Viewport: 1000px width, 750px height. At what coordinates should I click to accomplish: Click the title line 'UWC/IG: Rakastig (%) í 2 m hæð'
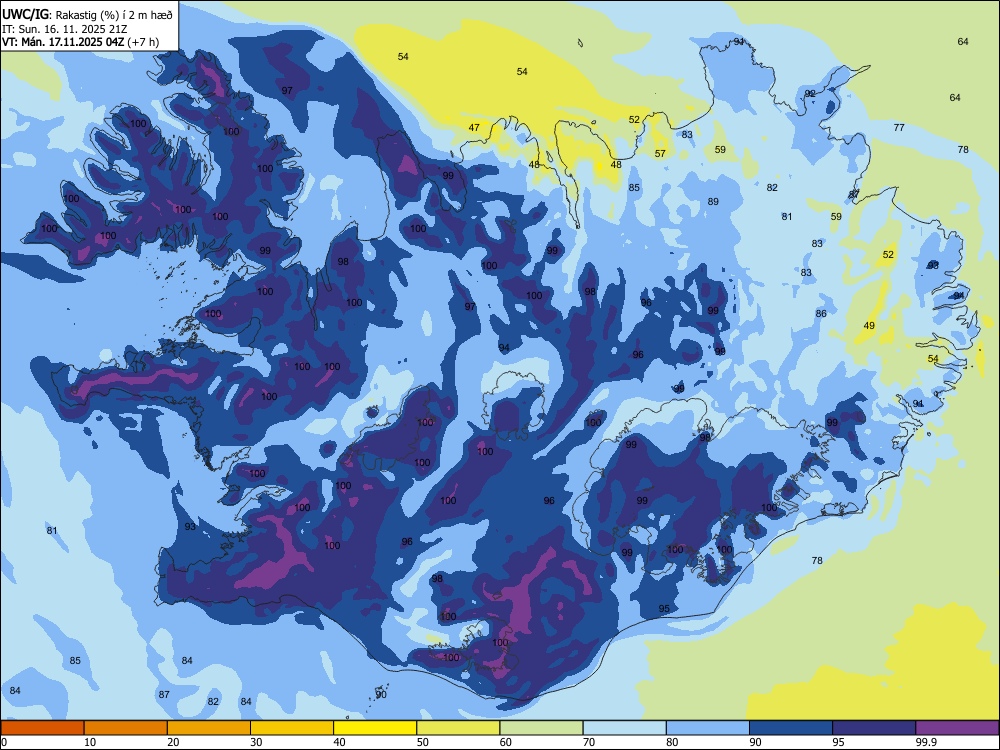87,15
